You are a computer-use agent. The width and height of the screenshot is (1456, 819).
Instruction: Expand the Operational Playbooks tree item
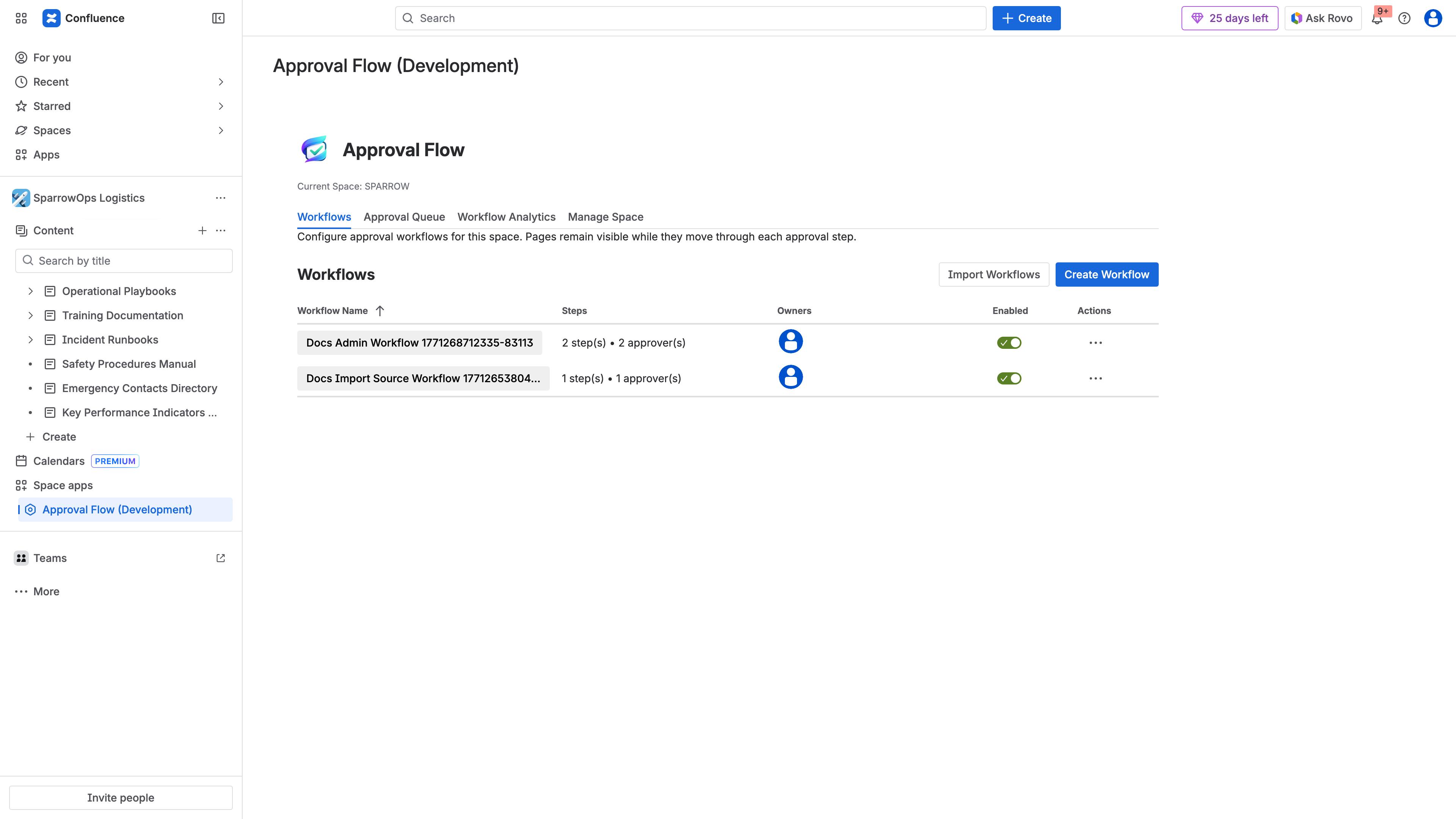tap(30, 291)
